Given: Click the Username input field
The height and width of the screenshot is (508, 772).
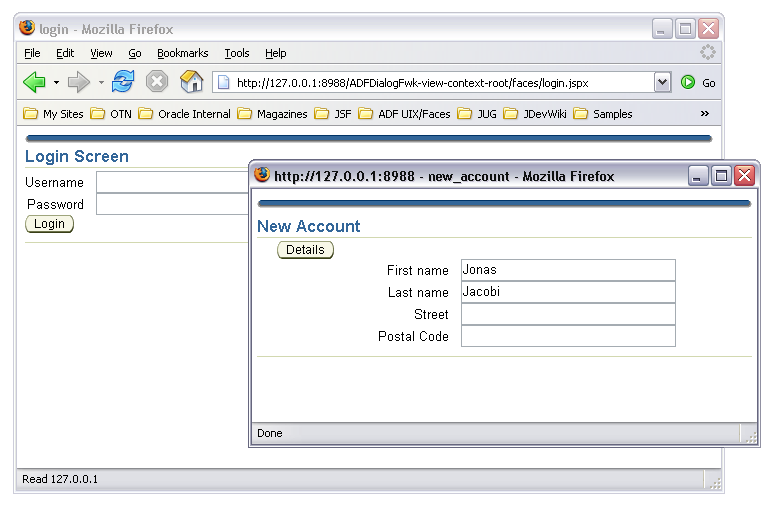Looking at the screenshot, I should click(x=172, y=182).
